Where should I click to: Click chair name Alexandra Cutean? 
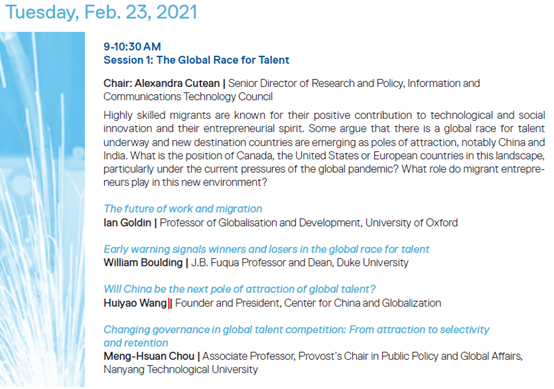pyautogui.click(x=177, y=83)
